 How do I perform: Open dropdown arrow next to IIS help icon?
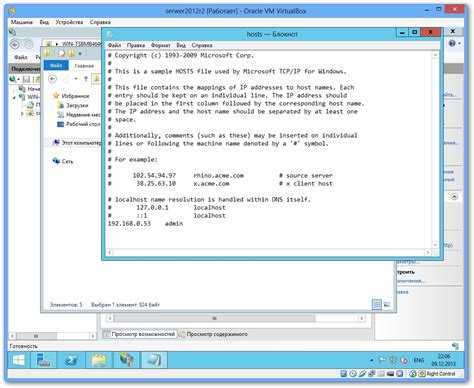[x=459, y=44]
